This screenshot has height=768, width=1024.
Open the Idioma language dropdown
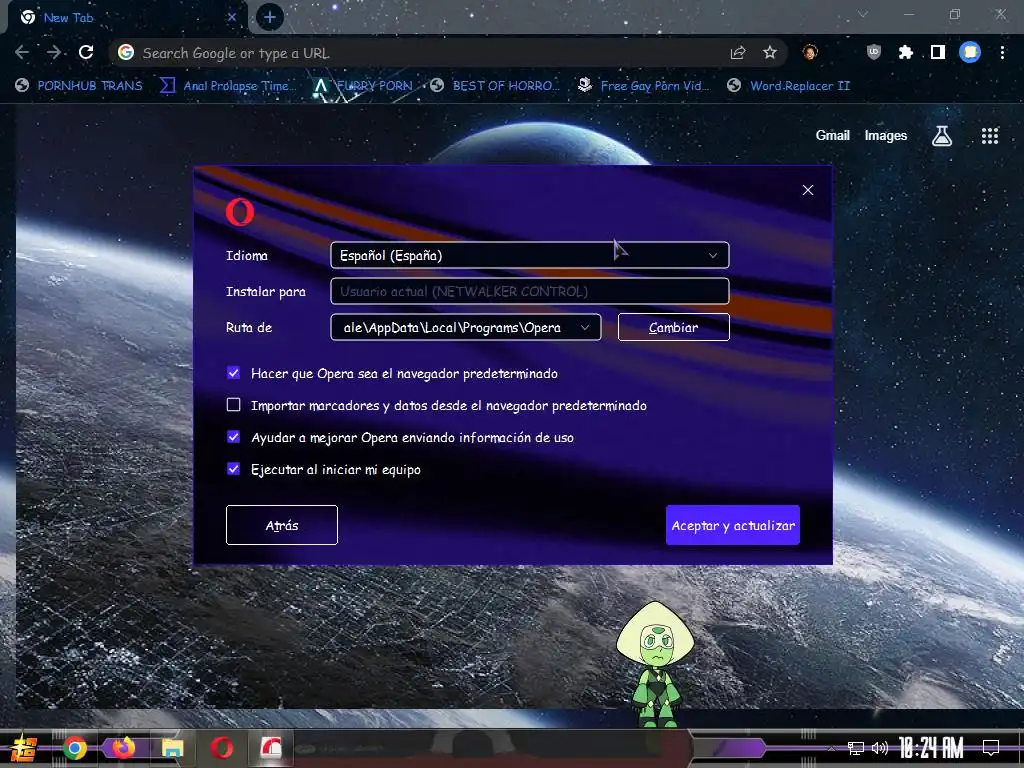[x=530, y=255]
